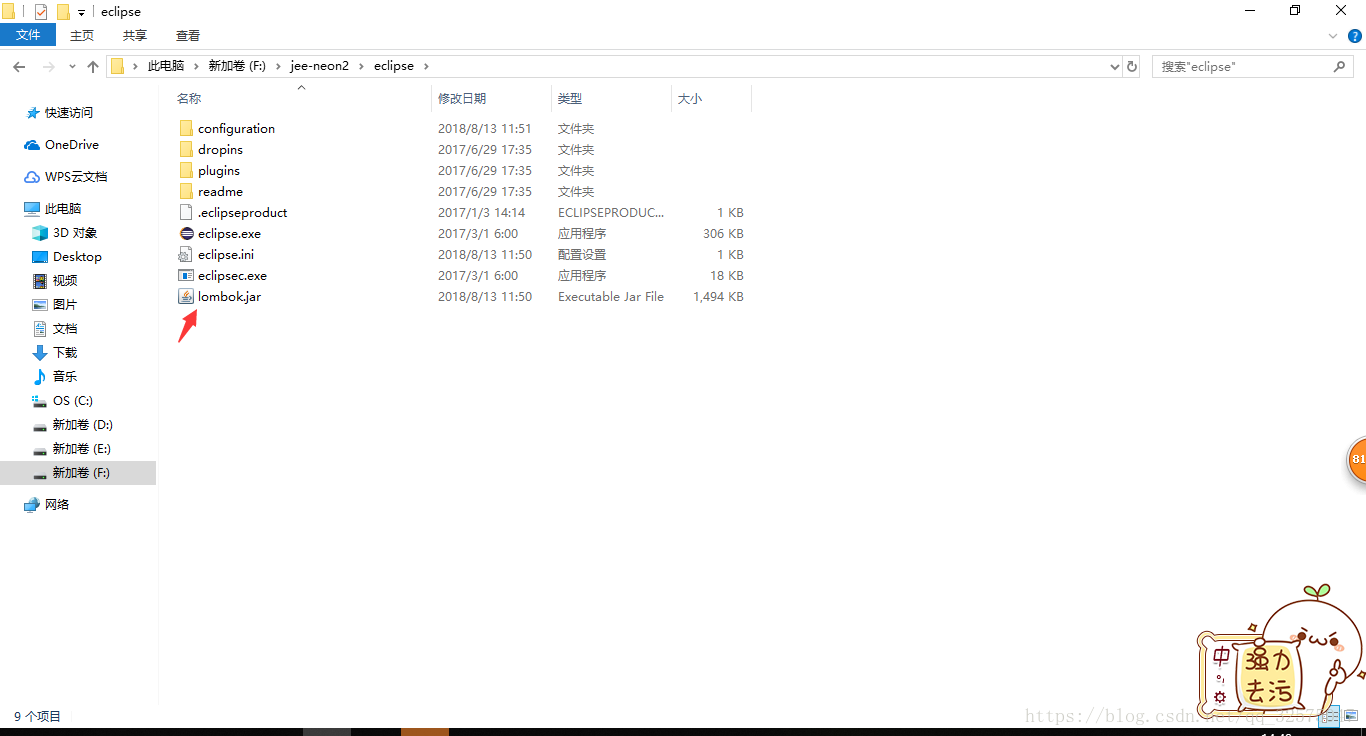
Task: Click the search eclipse input field
Action: coord(1243,66)
